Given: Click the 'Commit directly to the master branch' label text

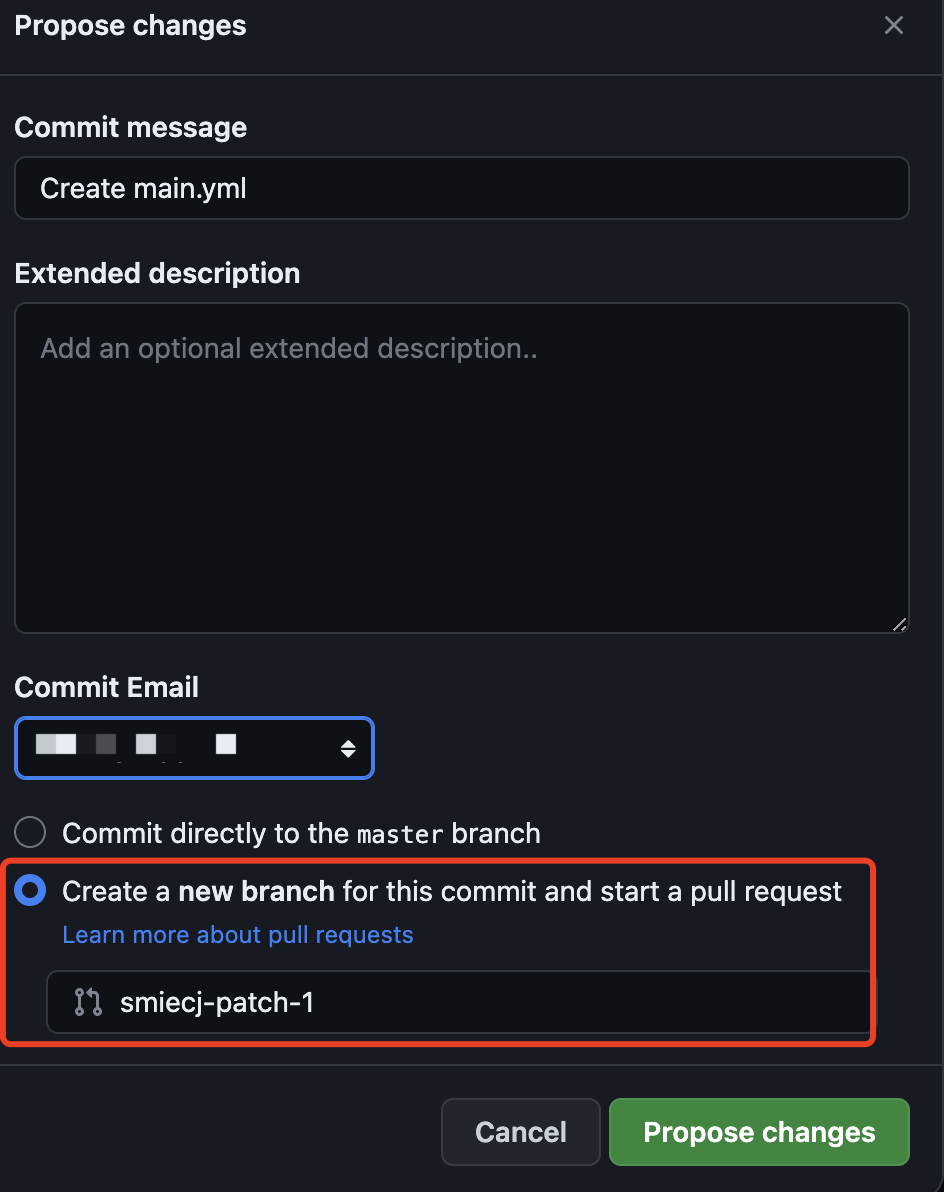Looking at the screenshot, I should 301,833.
